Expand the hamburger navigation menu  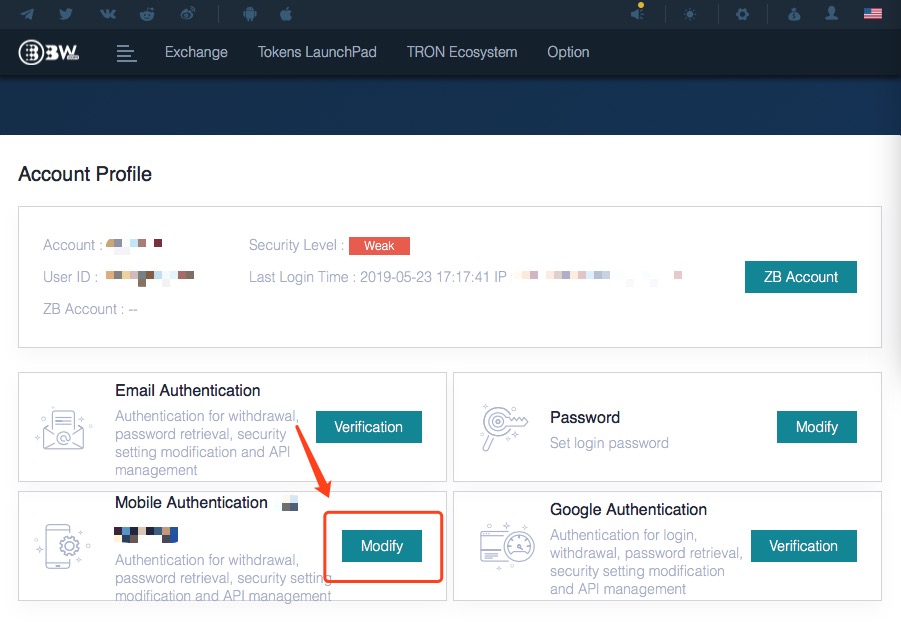126,53
